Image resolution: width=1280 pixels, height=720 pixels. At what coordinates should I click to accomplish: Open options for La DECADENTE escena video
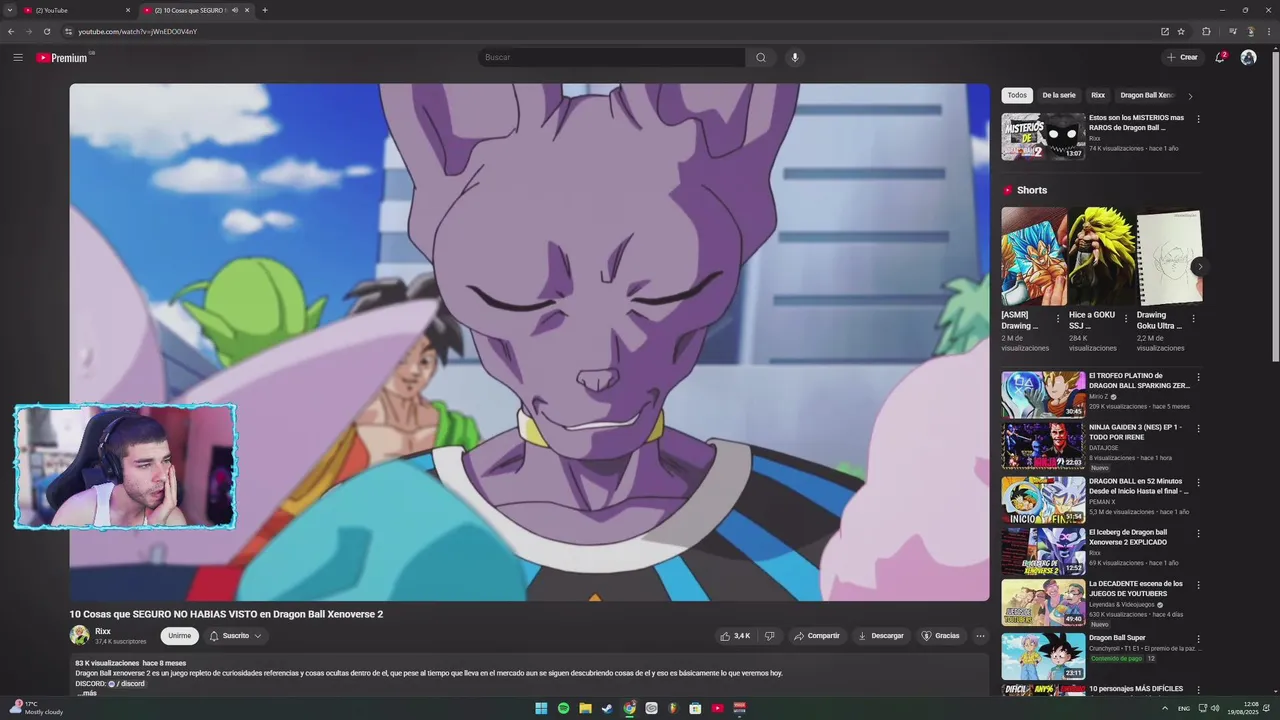[x=1198, y=585]
